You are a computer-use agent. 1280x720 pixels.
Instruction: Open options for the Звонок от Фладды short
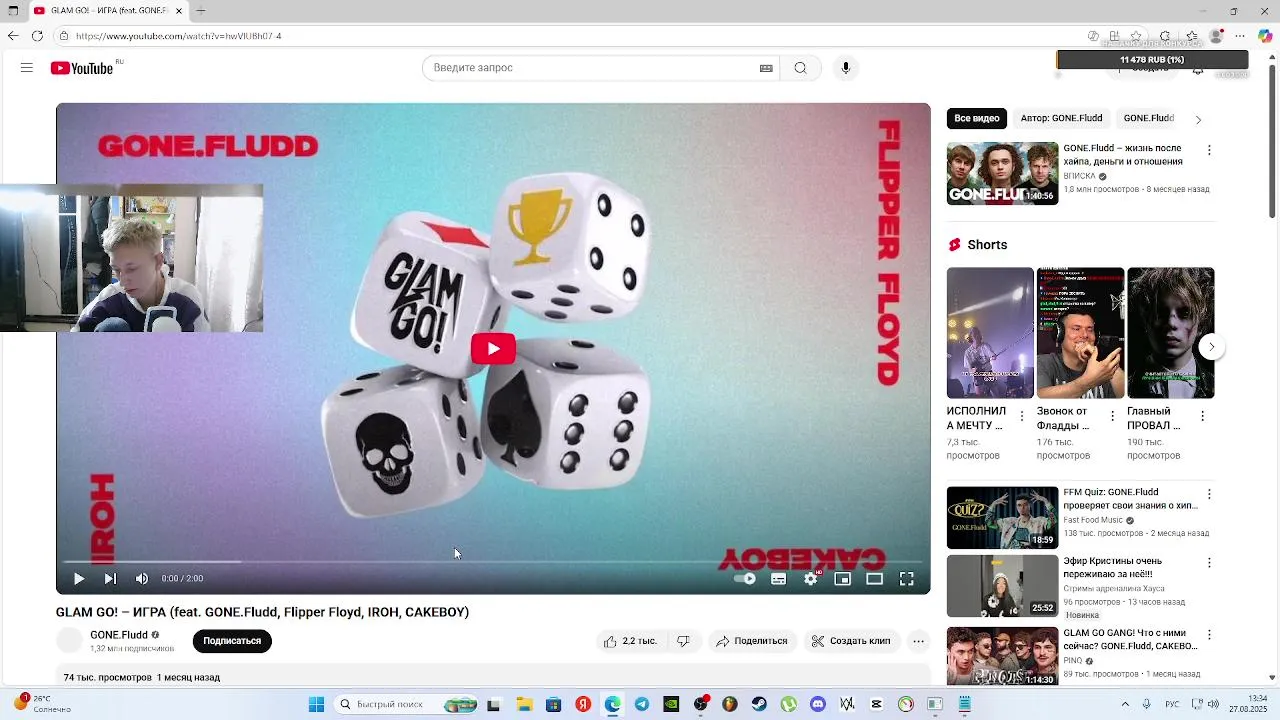(x=1112, y=417)
